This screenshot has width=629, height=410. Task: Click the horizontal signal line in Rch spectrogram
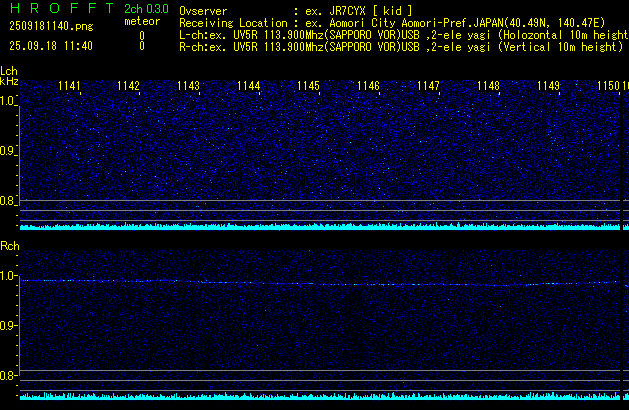tap(320, 282)
